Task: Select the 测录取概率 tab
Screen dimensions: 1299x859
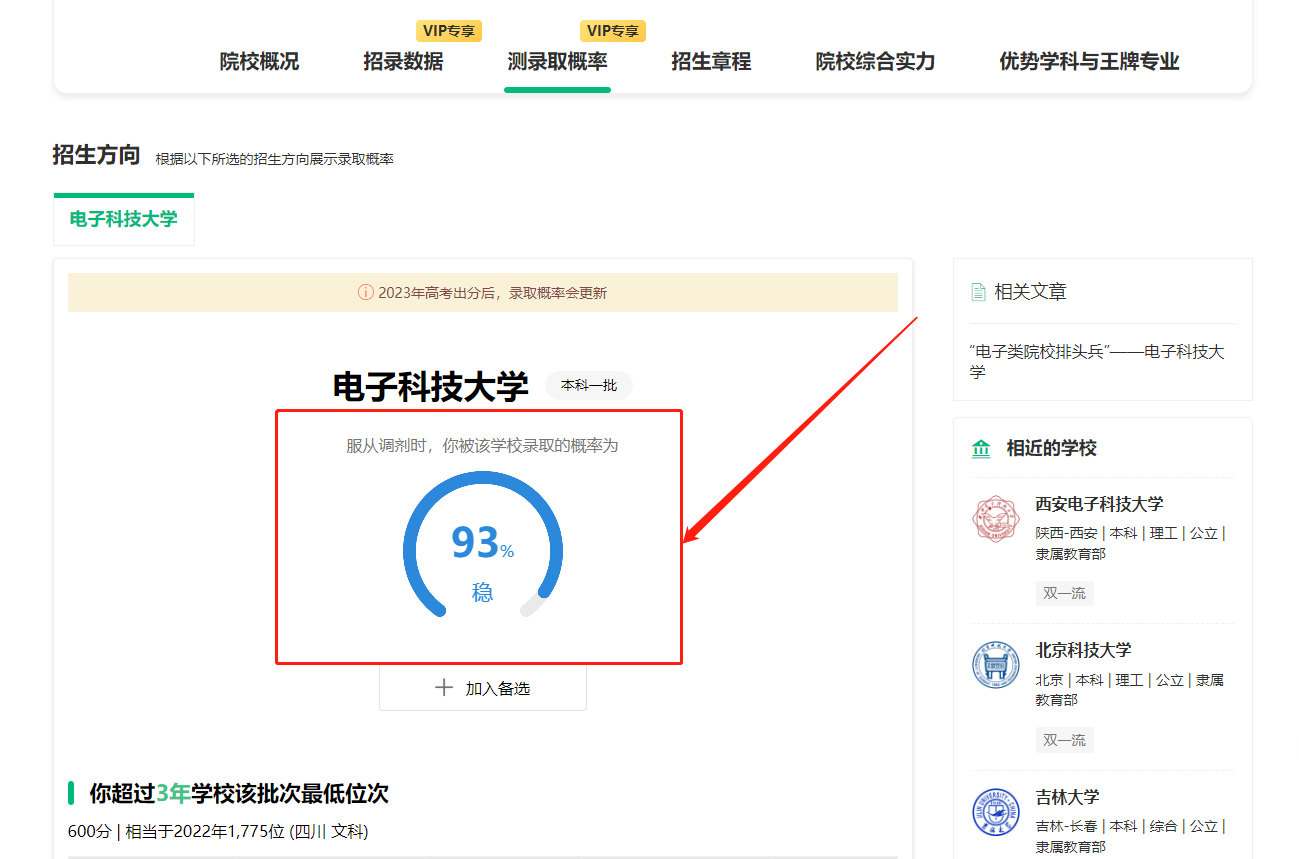Action: coord(557,62)
